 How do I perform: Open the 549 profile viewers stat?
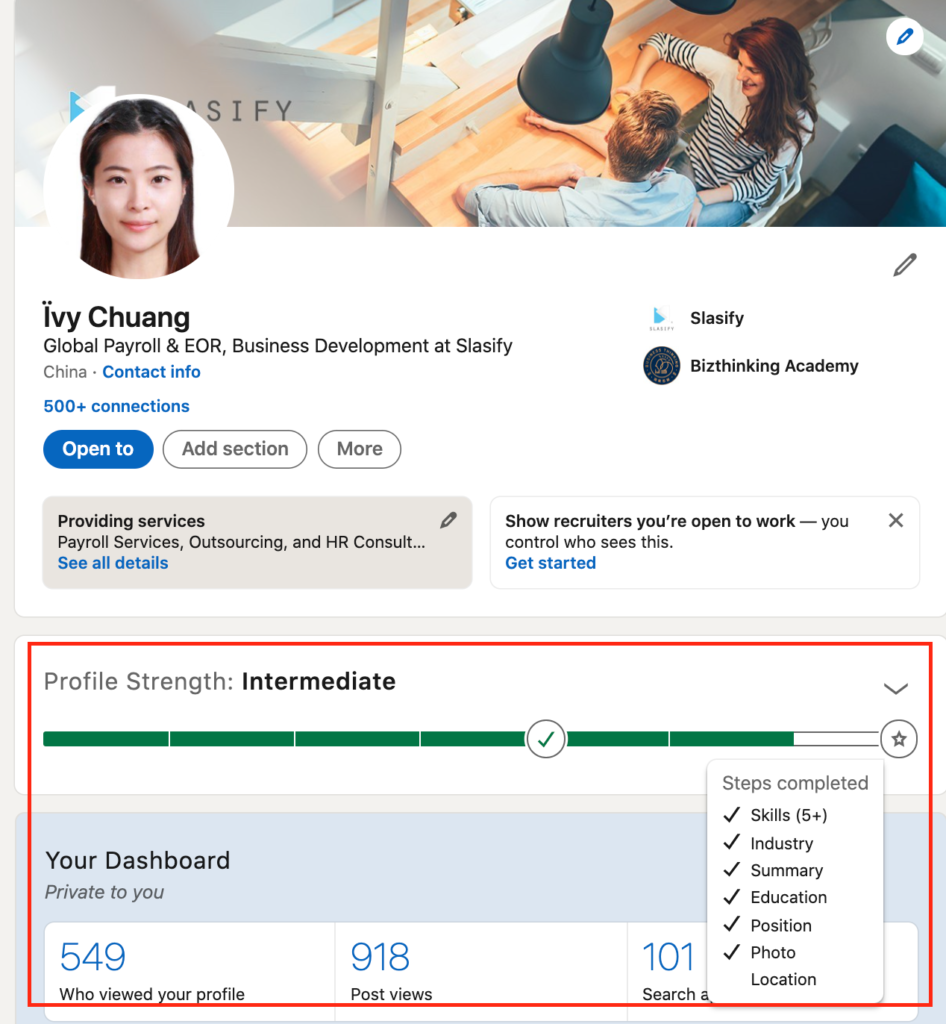pos(93,957)
